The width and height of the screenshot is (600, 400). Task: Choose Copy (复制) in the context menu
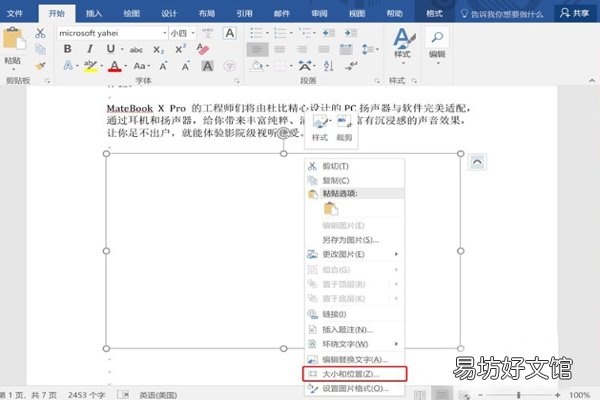pyautogui.click(x=354, y=180)
